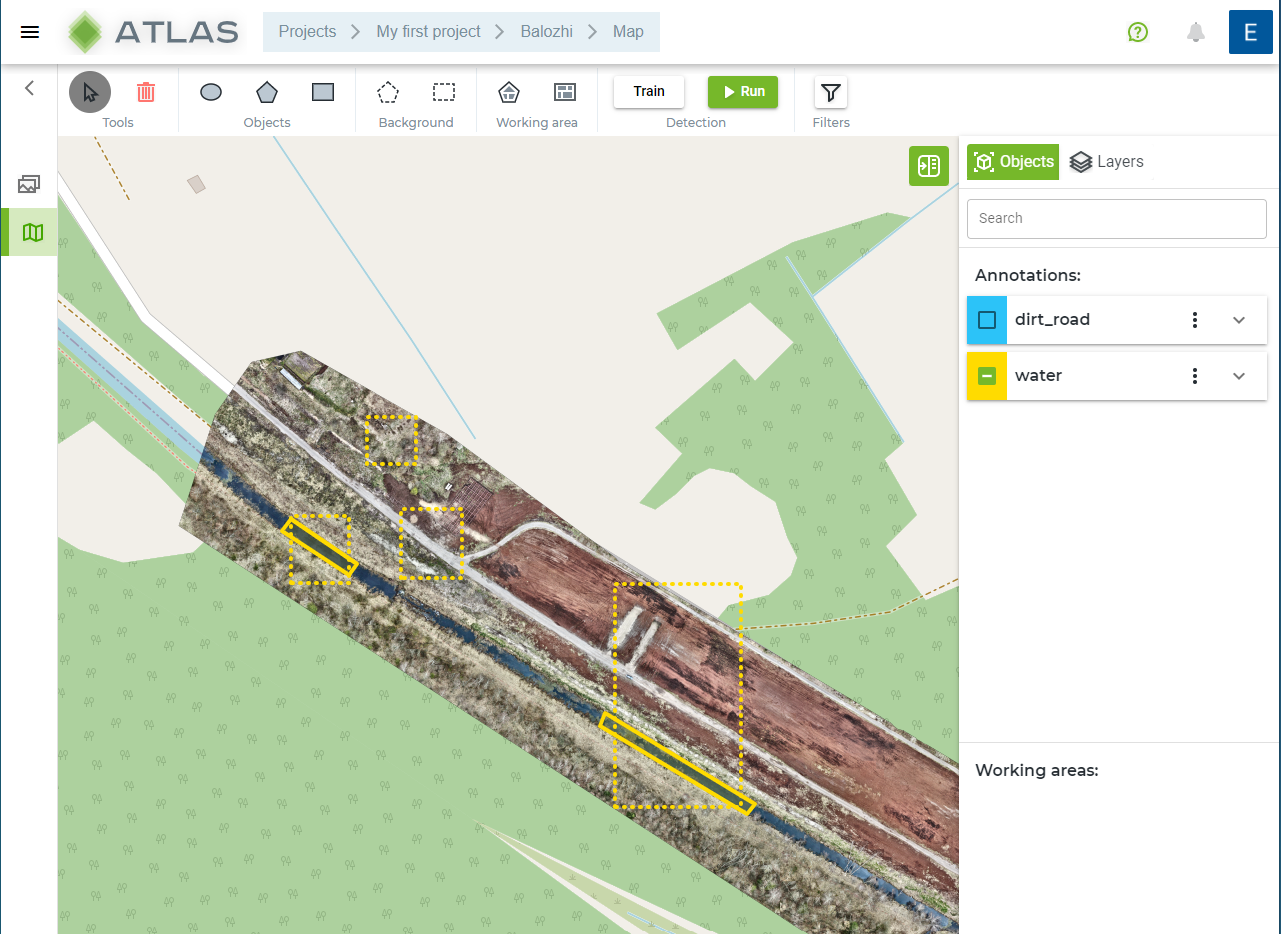Go to Projects breadcrumb
The image size is (1281, 934).
(x=307, y=32)
